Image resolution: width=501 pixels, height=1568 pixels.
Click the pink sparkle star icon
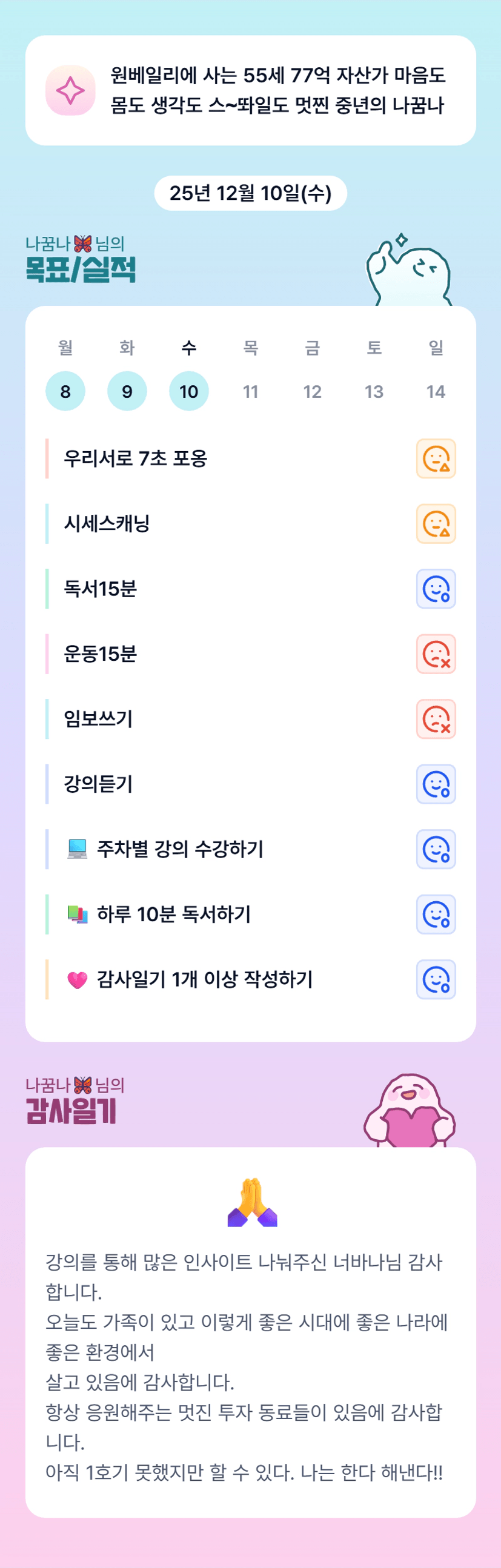[x=71, y=90]
